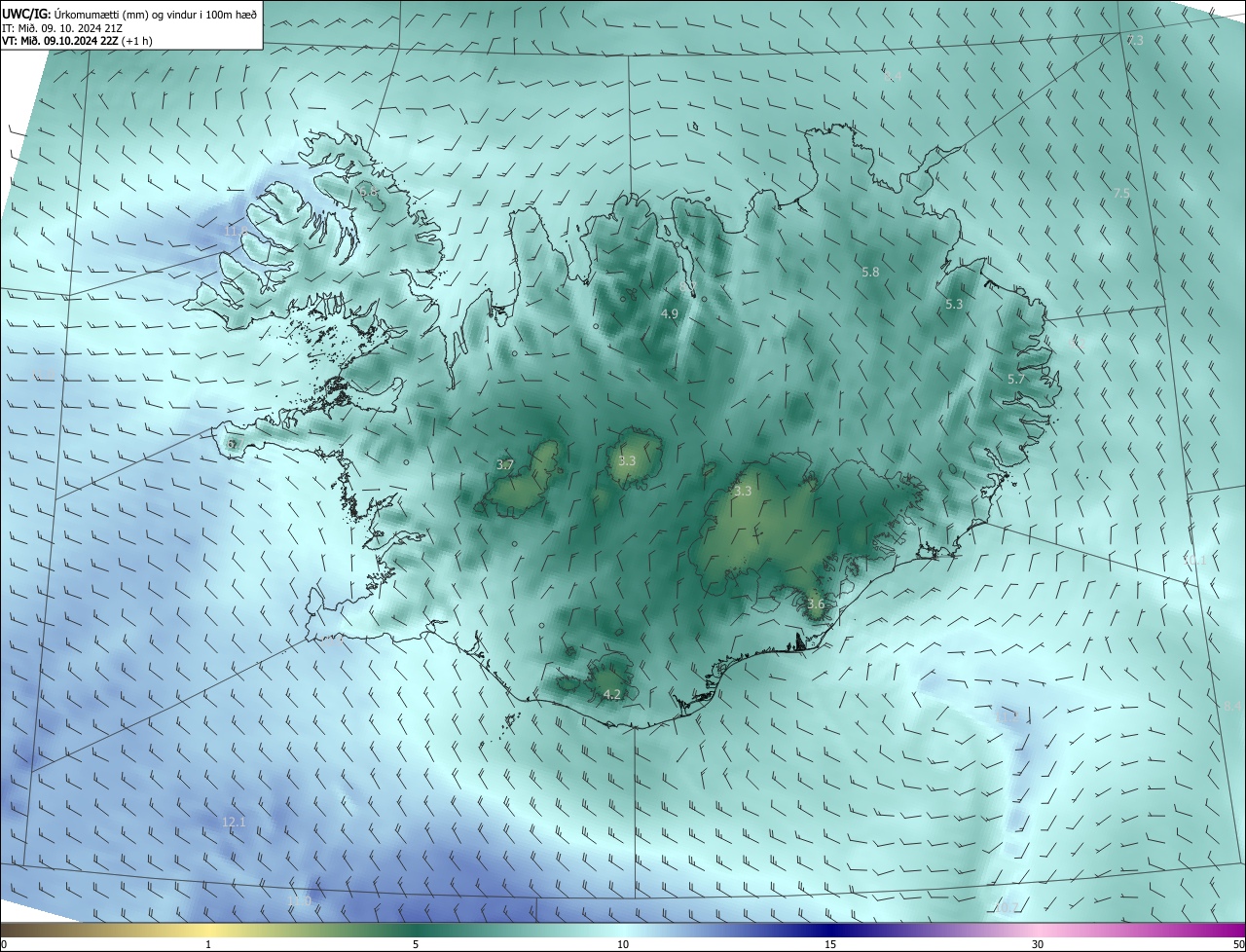
Task: Click the map value 7.5
Action: pos(1121,194)
